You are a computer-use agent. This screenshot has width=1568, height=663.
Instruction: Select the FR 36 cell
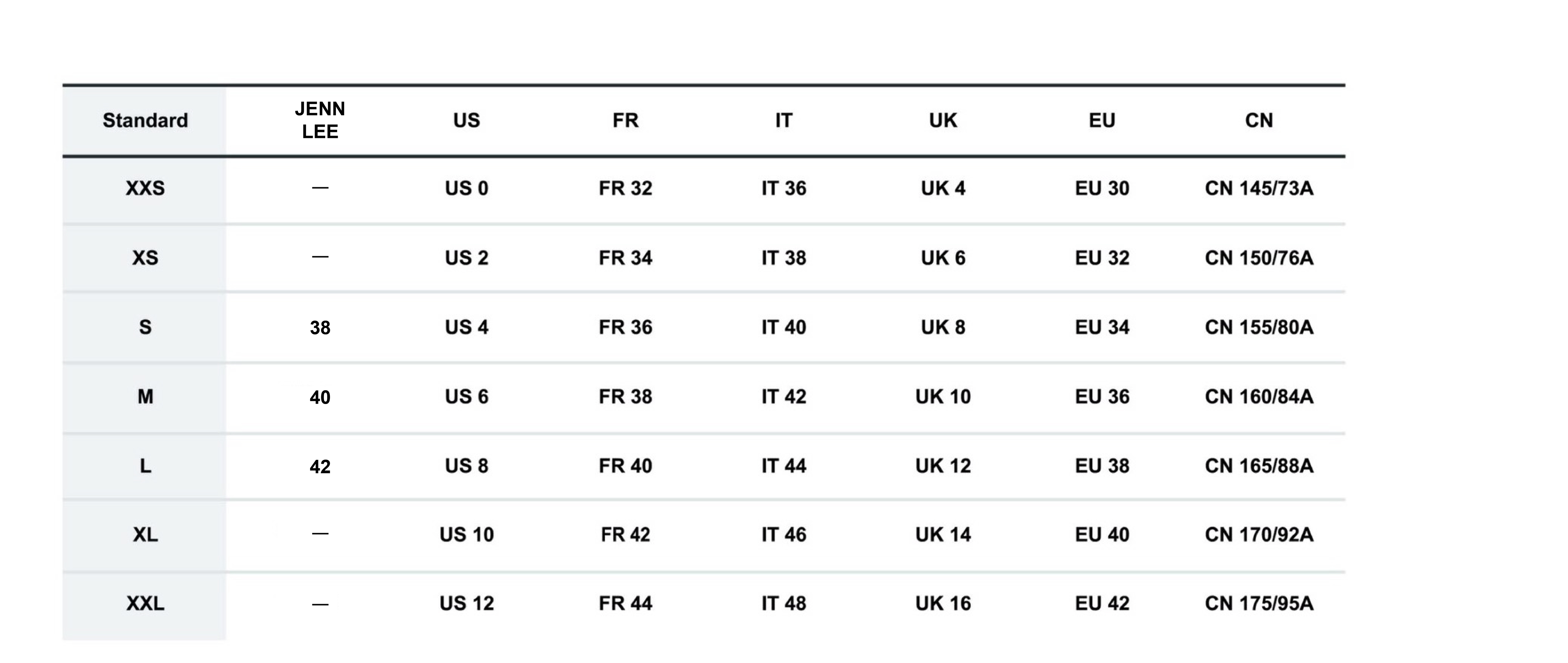[625, 327]
